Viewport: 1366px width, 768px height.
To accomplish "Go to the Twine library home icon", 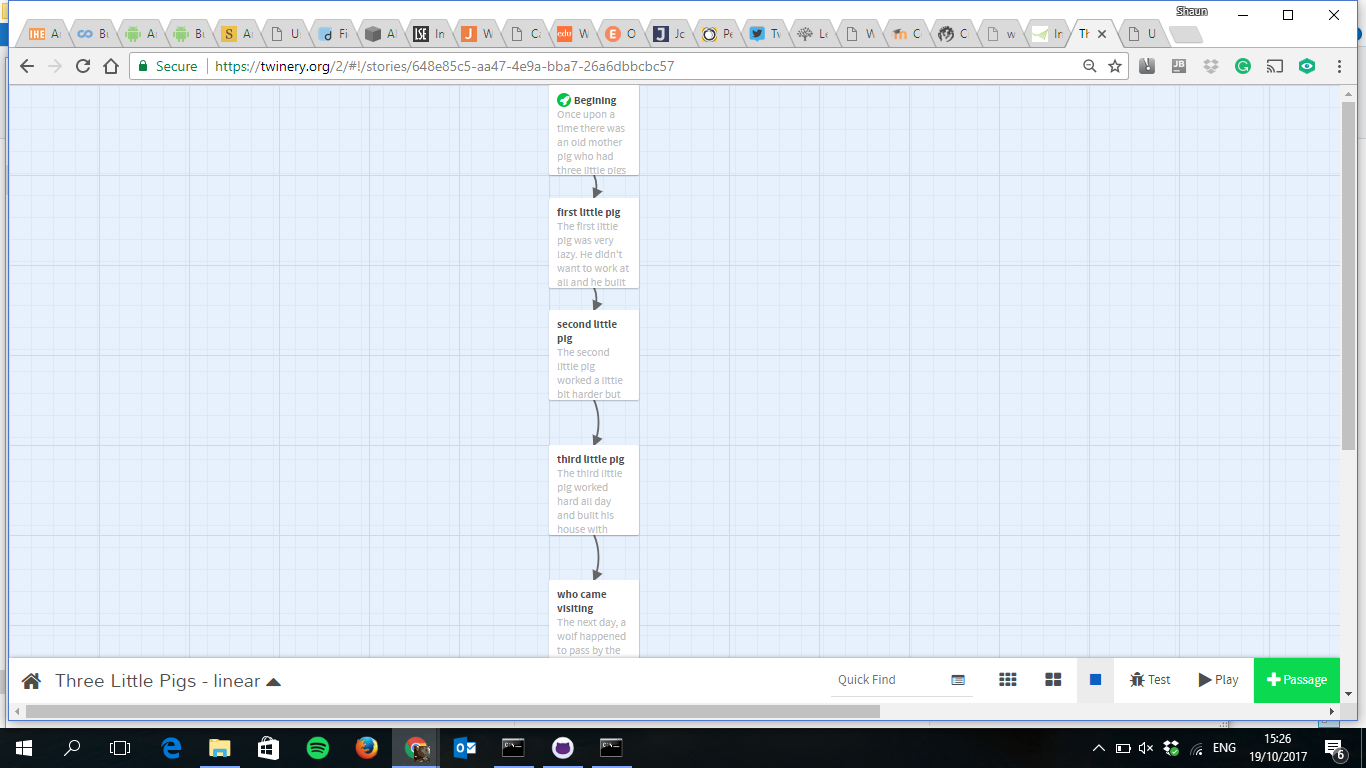I will [x=31, y=681].
